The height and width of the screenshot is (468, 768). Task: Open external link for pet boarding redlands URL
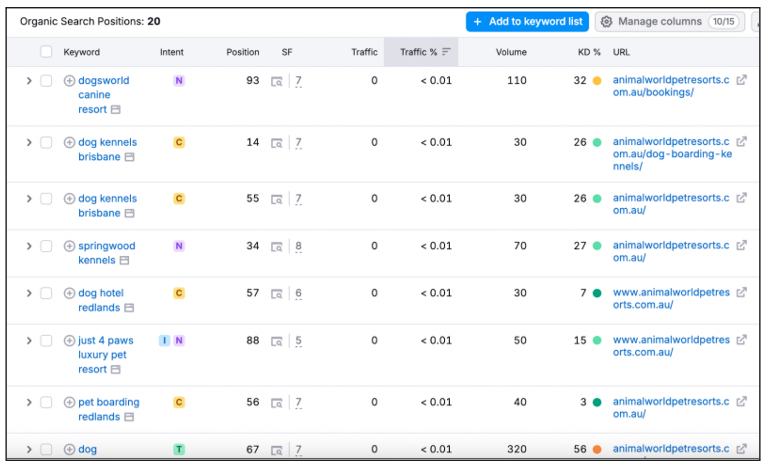coord(741,402)
